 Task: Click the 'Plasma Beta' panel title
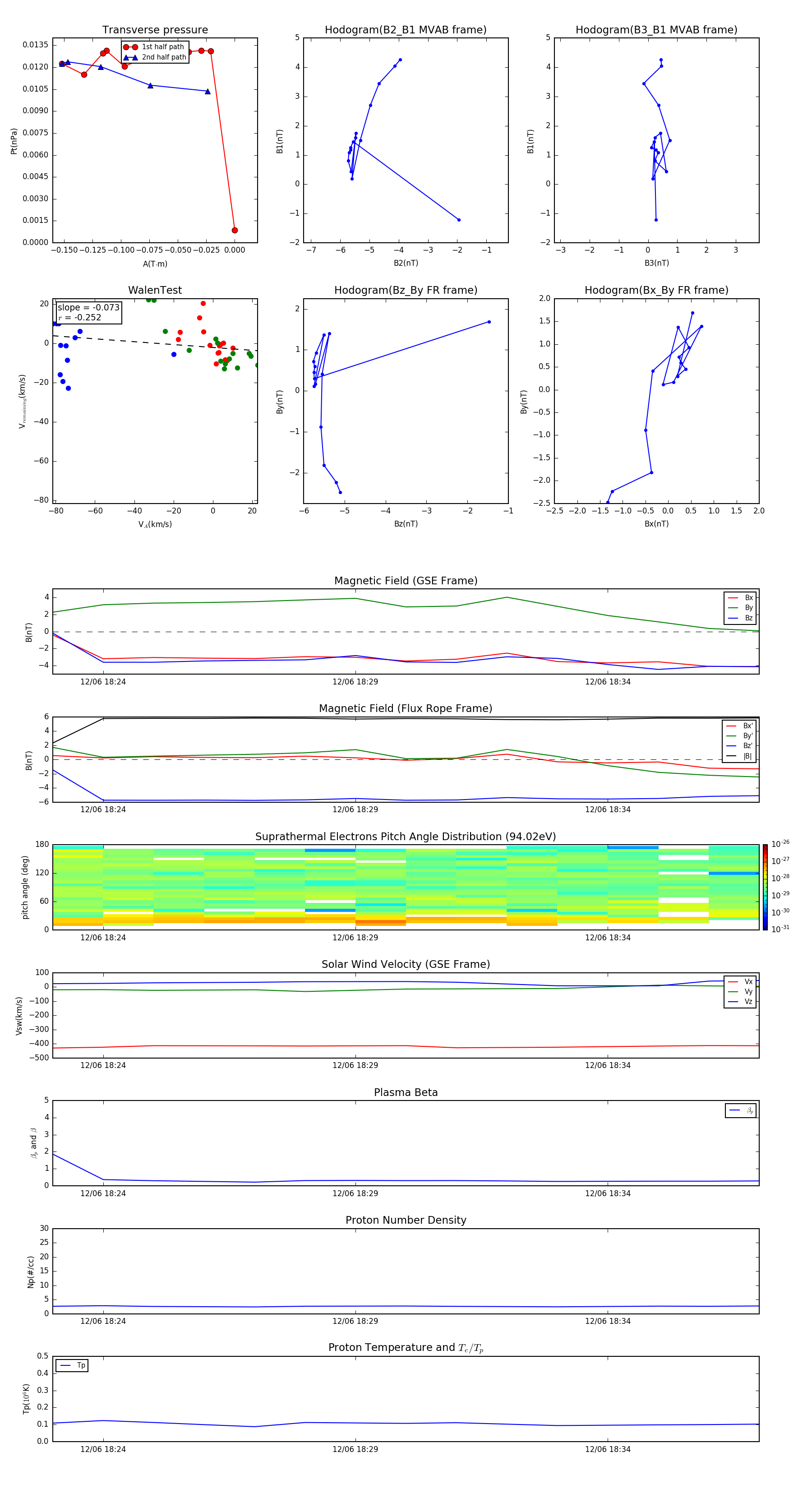click(406, 1092)
